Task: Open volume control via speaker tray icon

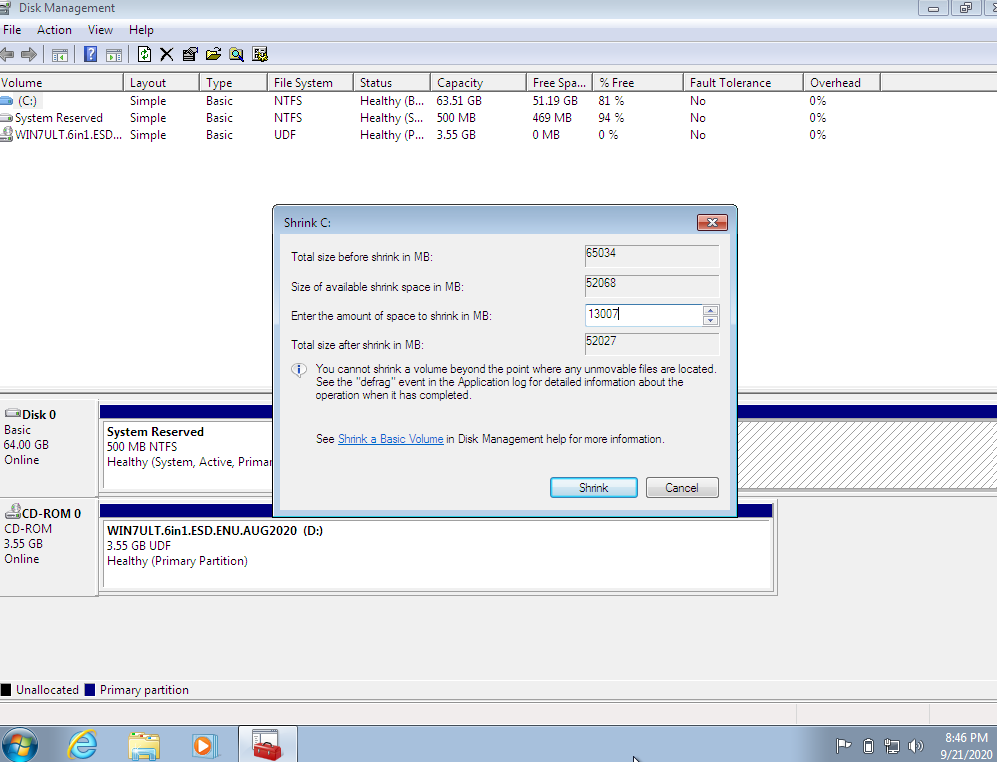Action: [916, 745]
